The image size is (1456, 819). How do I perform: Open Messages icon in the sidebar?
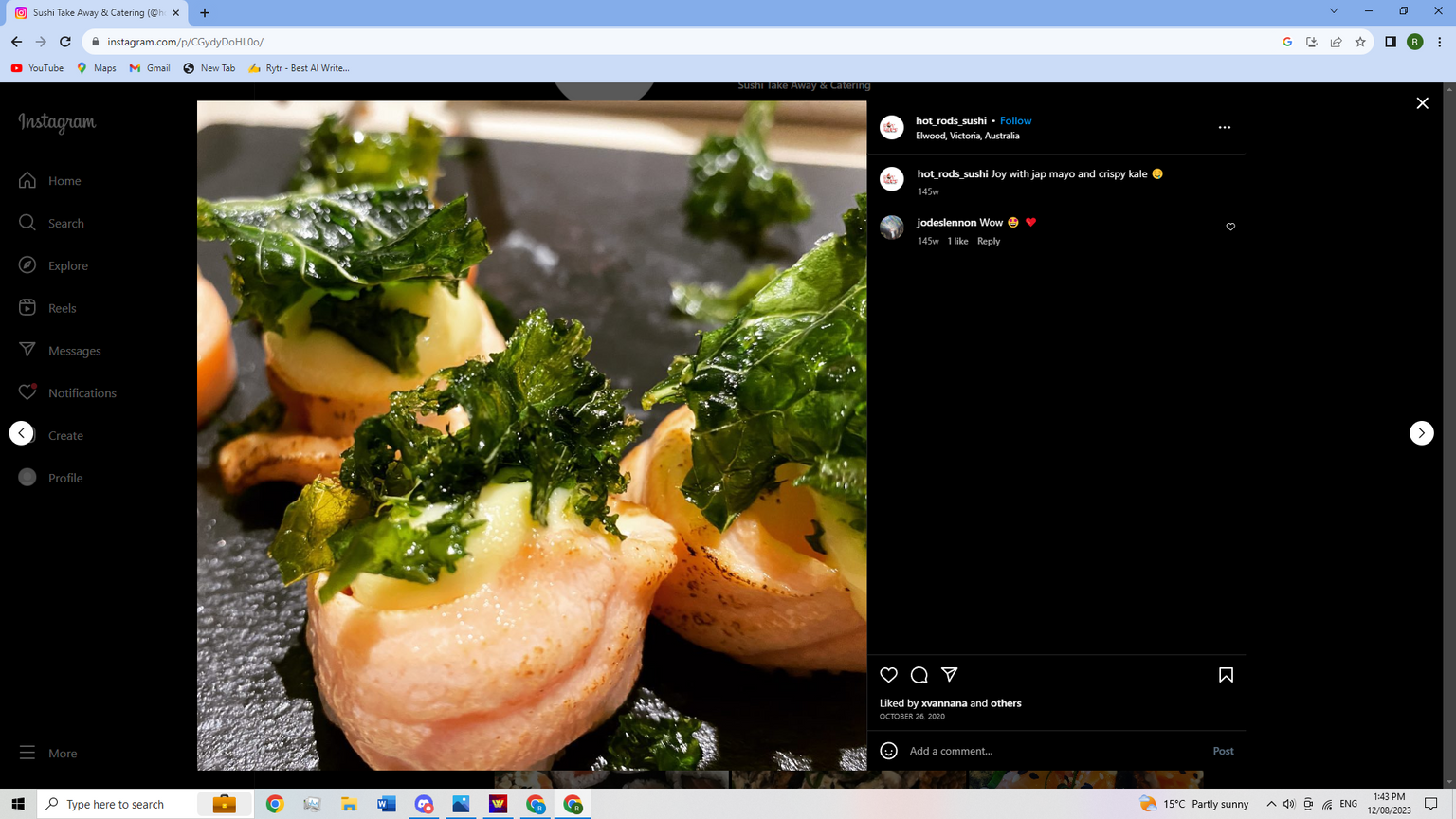tap(27, 350)
